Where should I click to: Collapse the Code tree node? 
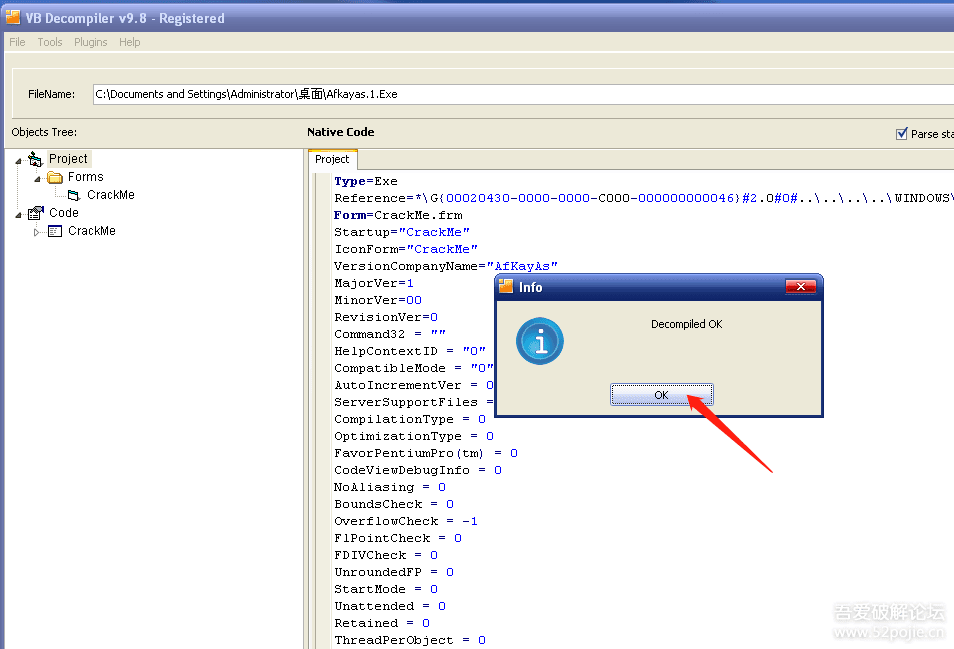[19, 213]
